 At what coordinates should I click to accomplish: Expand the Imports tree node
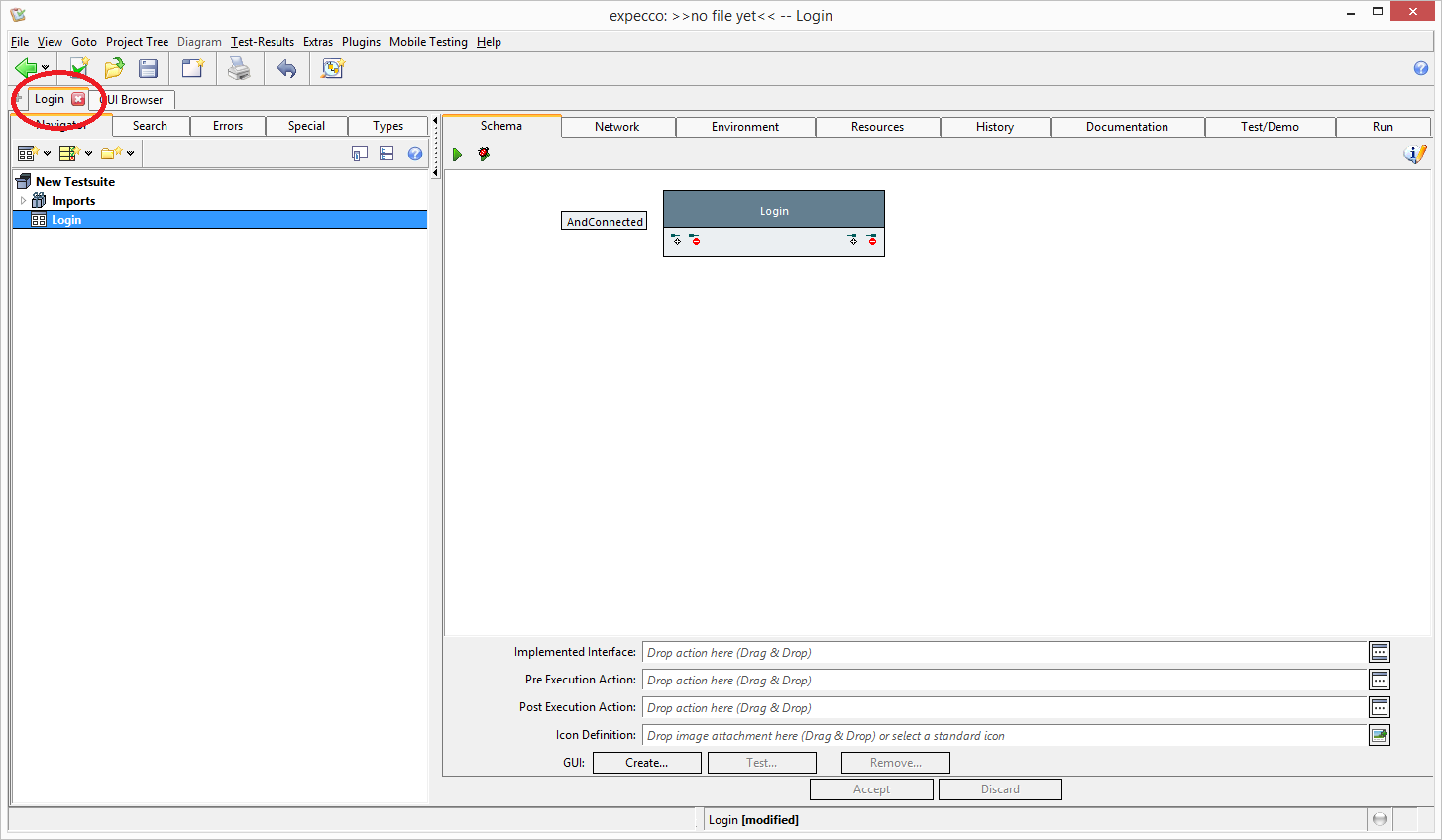tap(23, 201)
